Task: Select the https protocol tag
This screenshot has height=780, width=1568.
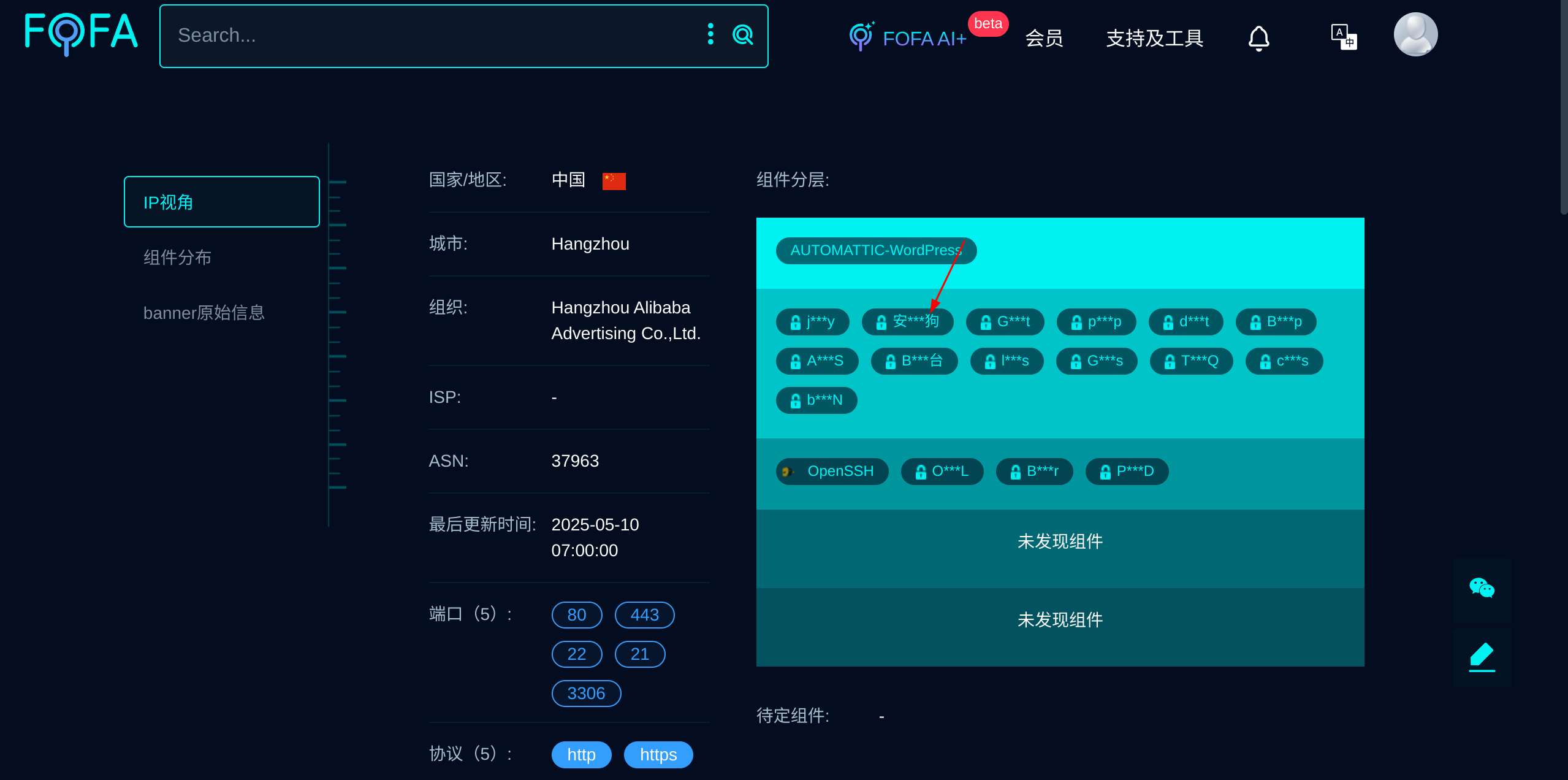Action: coord(658,754)
